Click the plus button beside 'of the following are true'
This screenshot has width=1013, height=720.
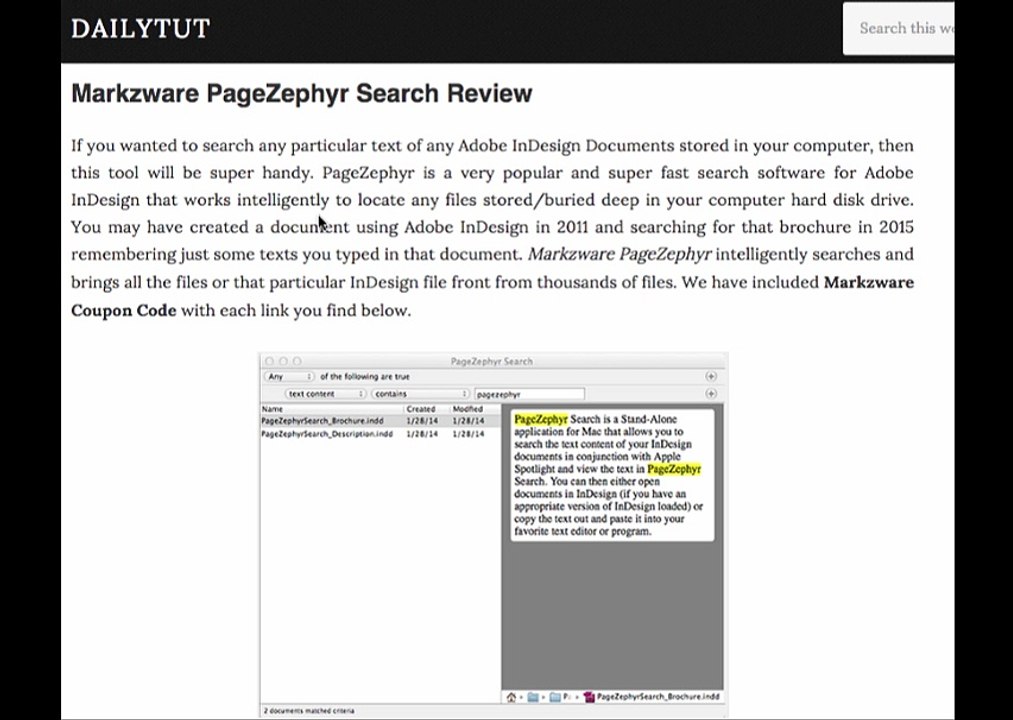pos(711,376)
